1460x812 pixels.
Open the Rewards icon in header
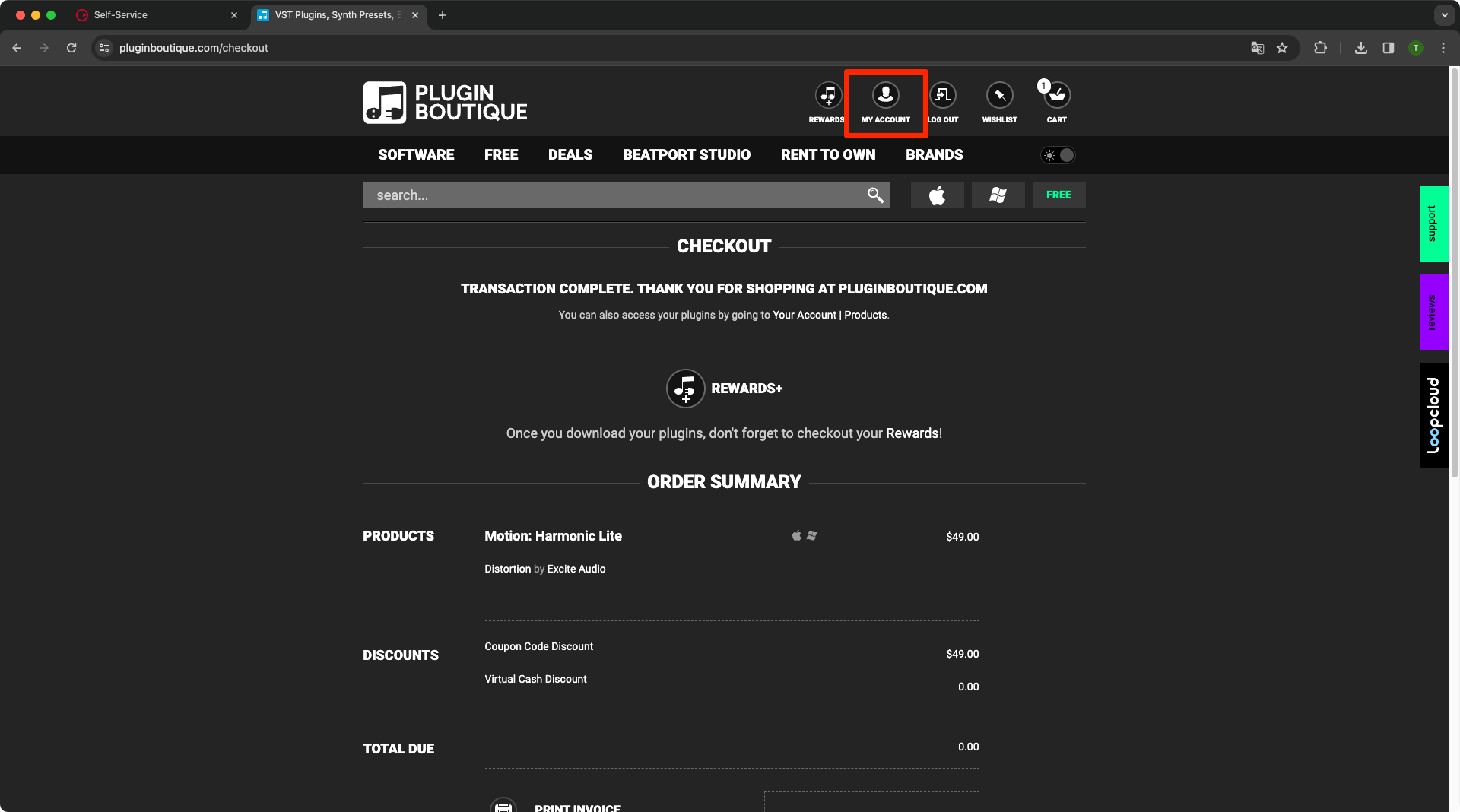tap(827, 96)
